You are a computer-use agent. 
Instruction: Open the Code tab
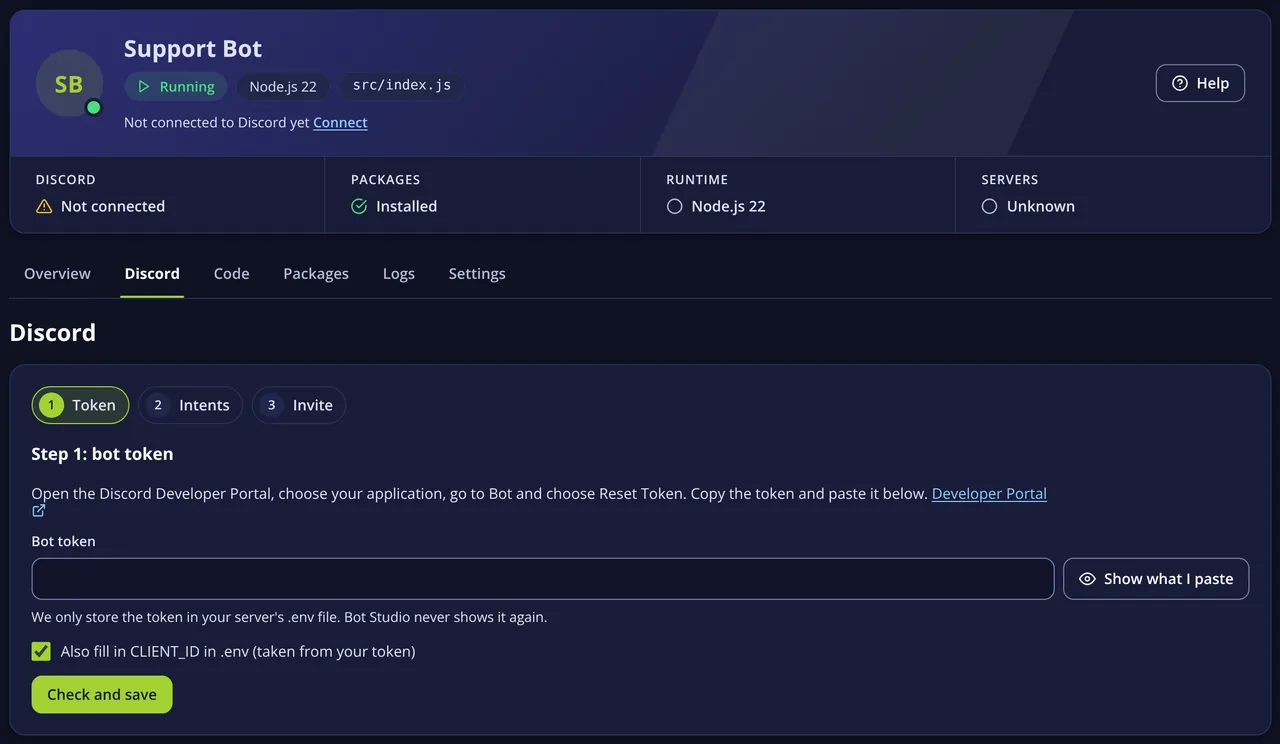(x=232, y=274)
